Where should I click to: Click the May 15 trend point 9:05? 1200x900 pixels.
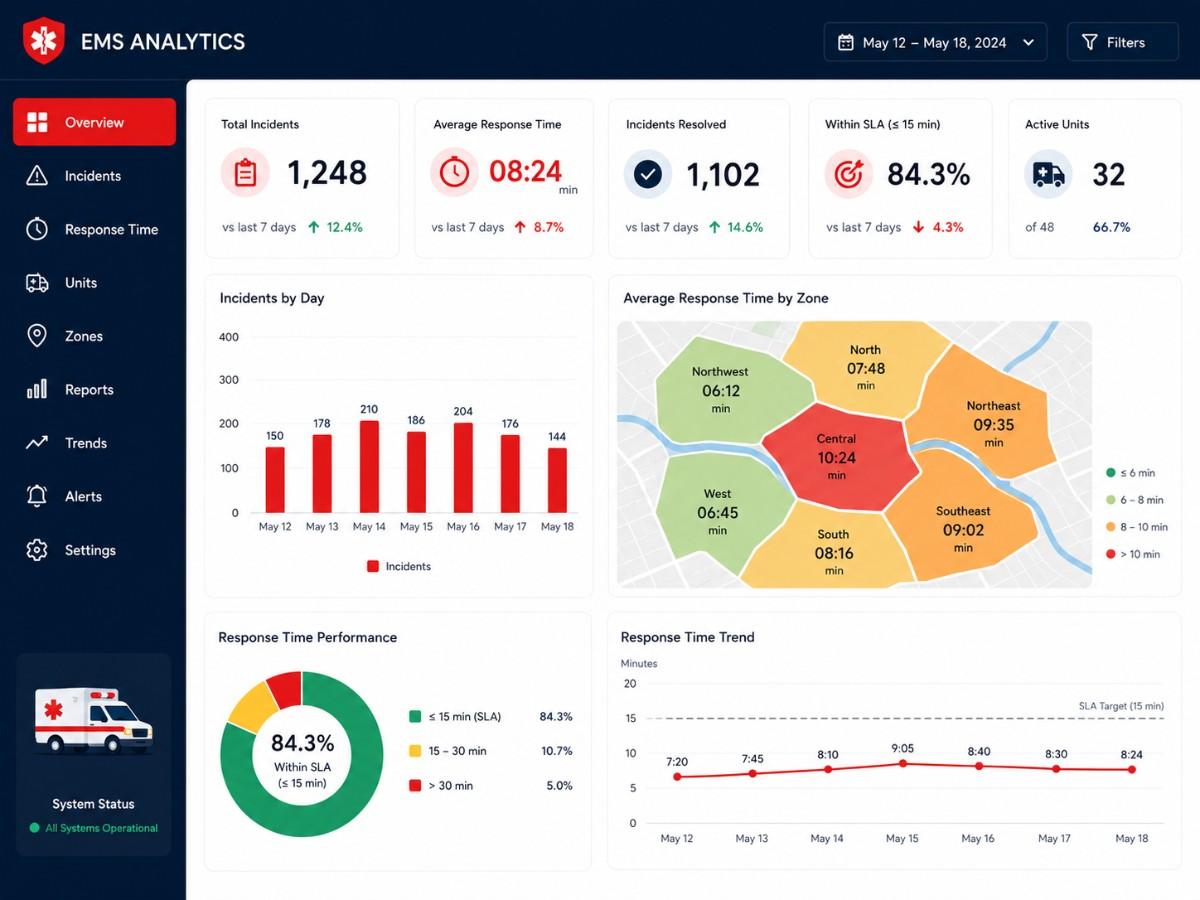click(x=902, y=763)
